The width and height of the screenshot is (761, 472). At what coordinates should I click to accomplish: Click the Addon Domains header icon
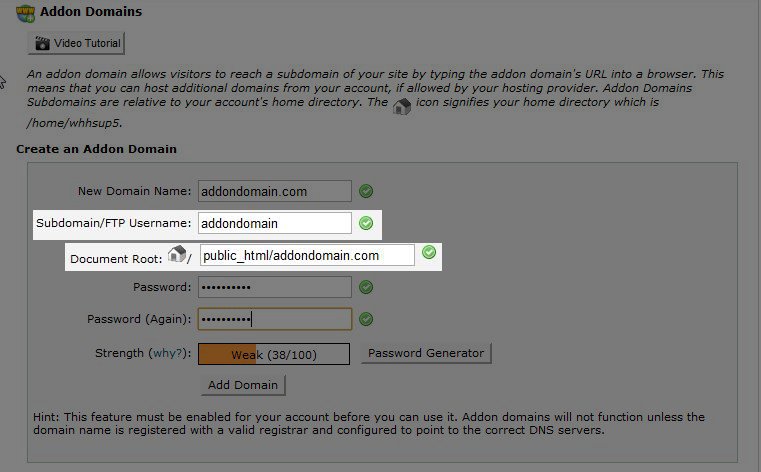coord(26,13)
